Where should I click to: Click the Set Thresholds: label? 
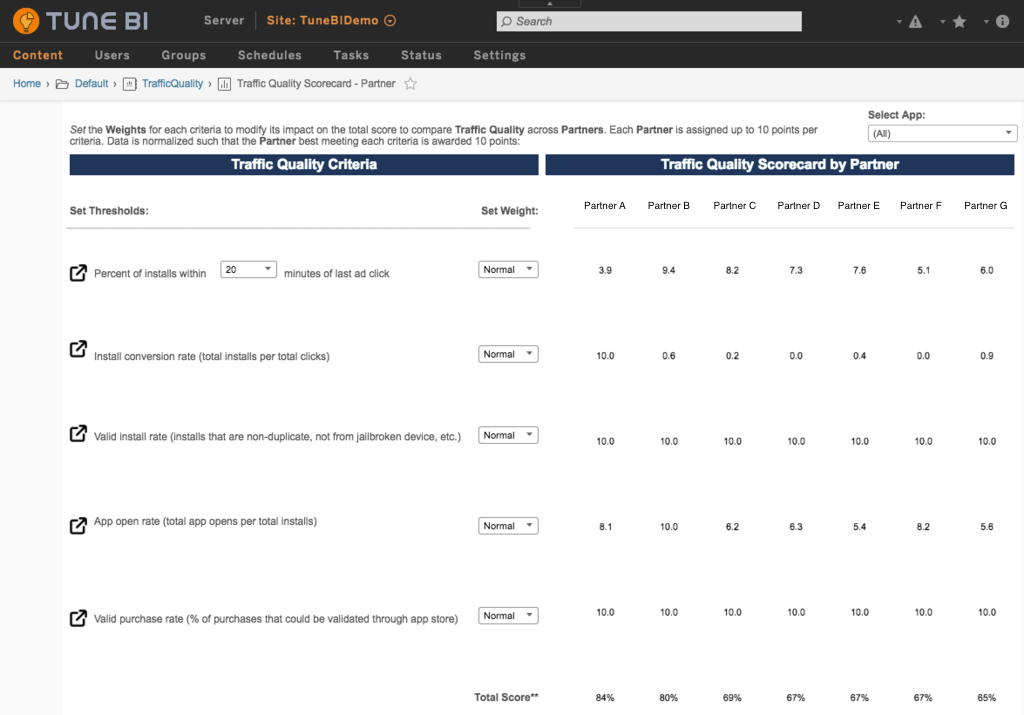[x=109, y=211]
